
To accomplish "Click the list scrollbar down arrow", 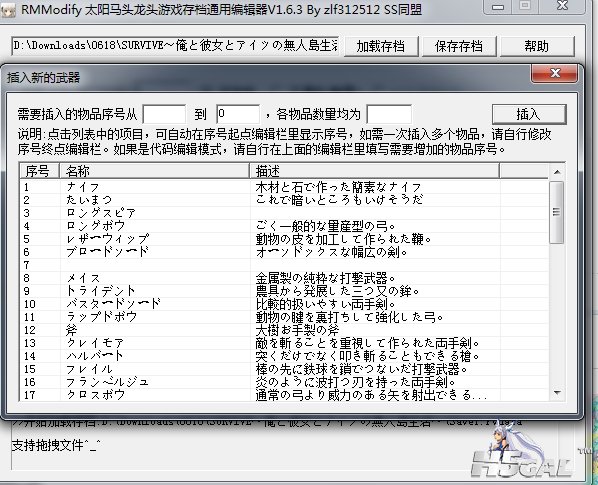I will 557,393.
